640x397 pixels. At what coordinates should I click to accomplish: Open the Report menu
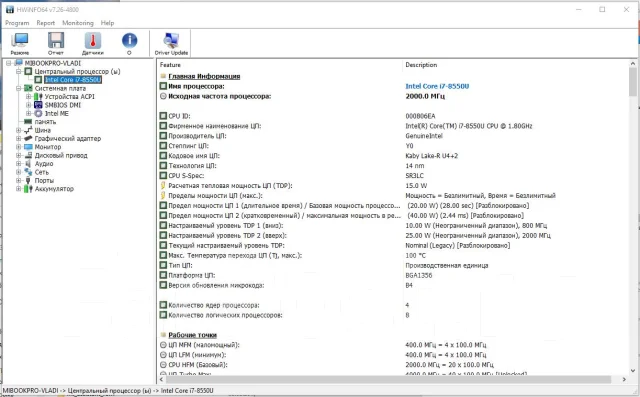click(46, 23)
